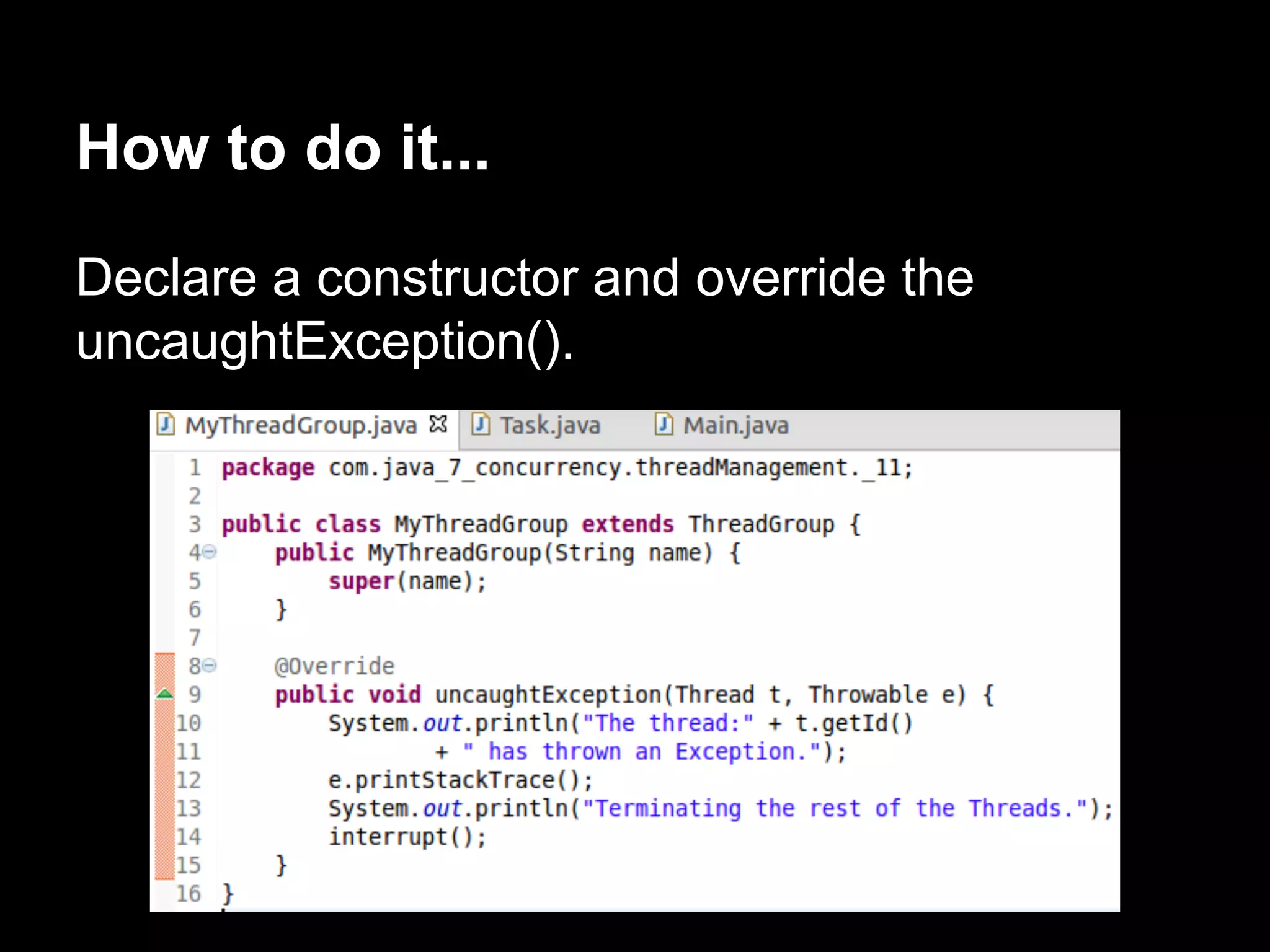
Task: Click 'uncaughtException' method name on line 9
Action: [x=549, y=695]
